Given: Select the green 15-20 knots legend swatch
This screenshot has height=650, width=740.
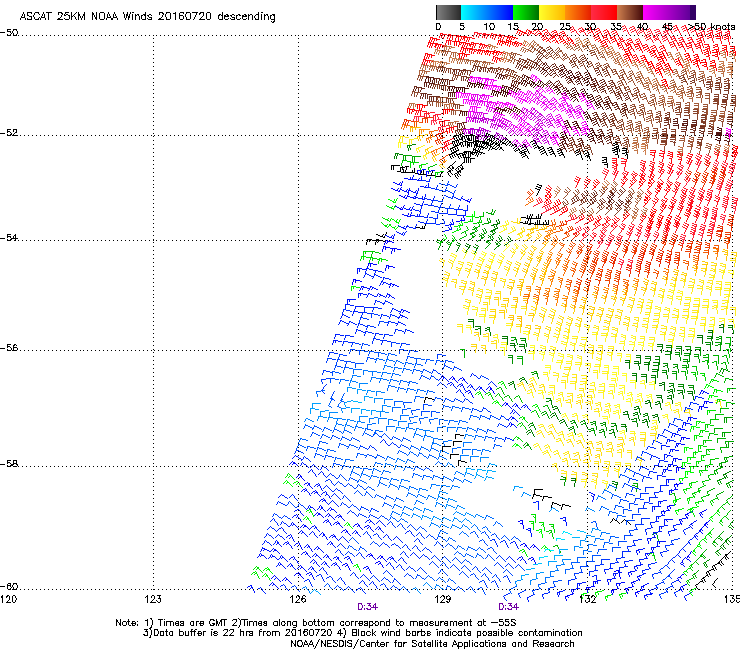Looking at the screenshot, I should (x=526, y=12).
